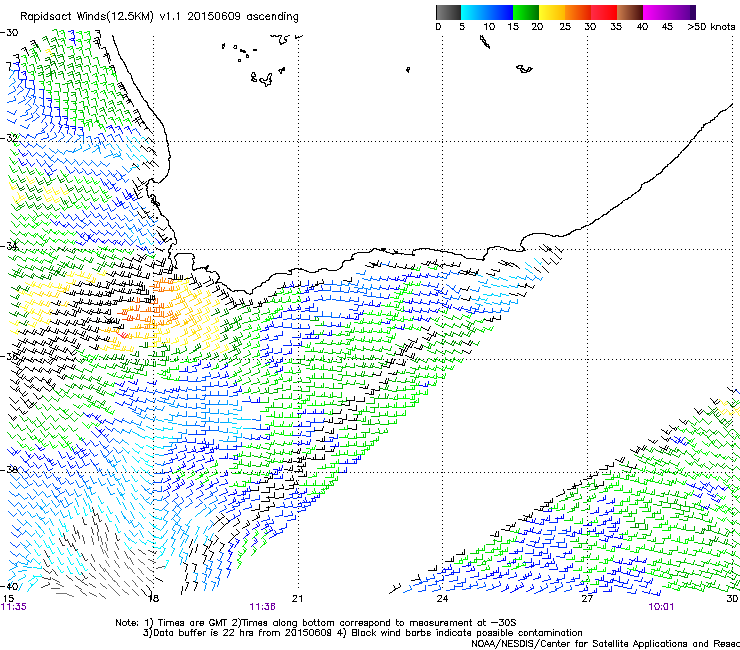
Task: Click the longitude label 18
Action: click(x=153, y=599)
